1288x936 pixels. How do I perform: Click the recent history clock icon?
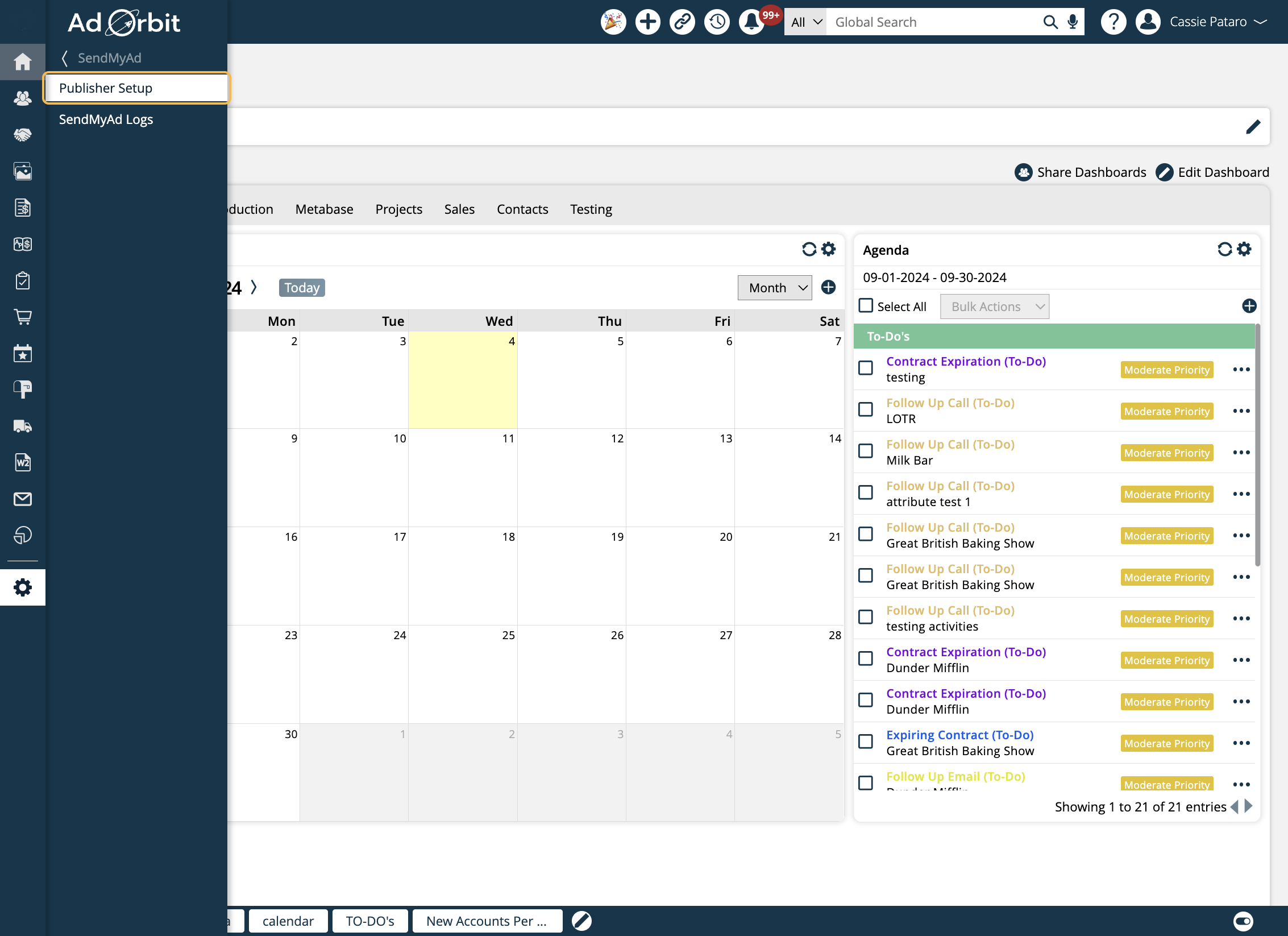(717, 22)
